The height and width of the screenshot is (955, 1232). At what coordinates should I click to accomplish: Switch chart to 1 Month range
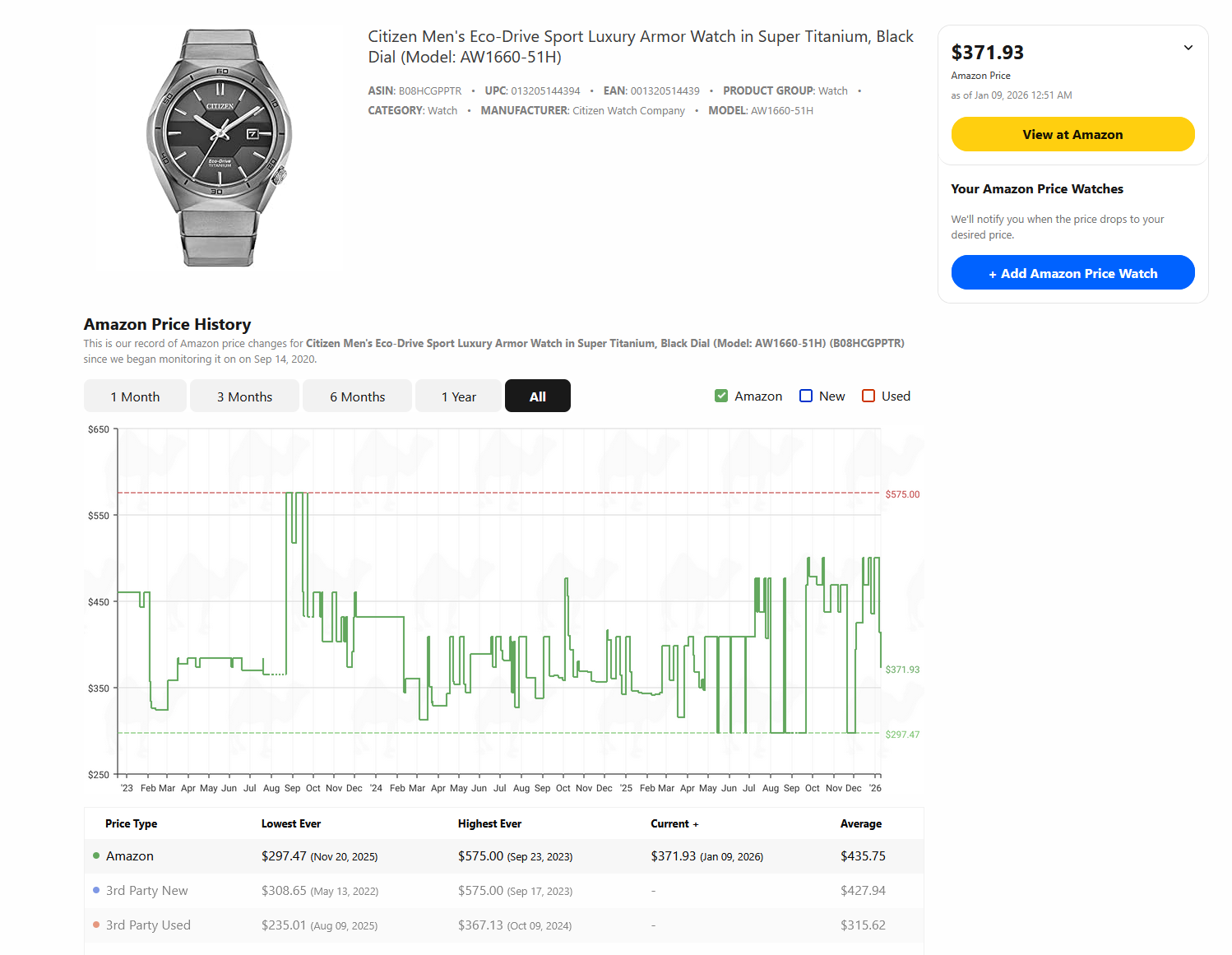(135, 396)
